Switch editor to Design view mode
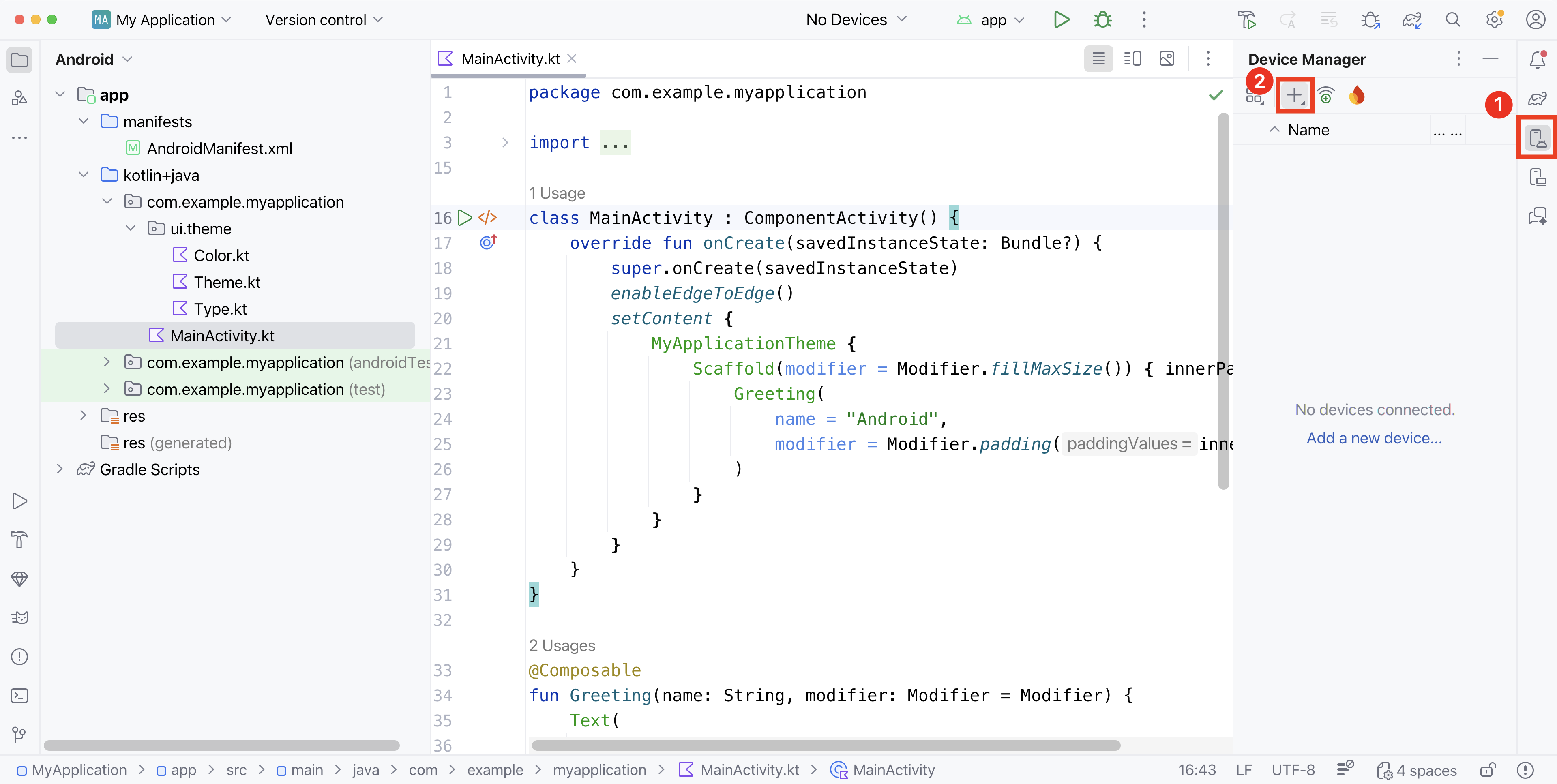 [x=1167, y=59]
